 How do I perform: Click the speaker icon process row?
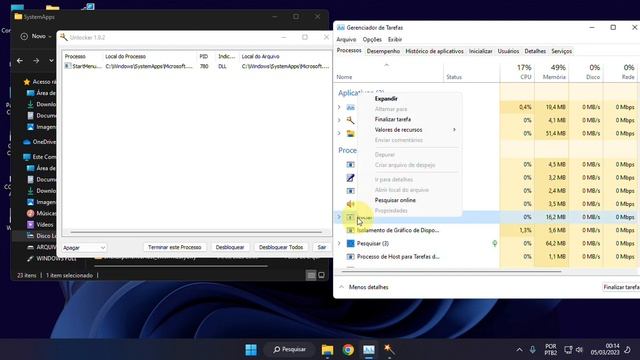tap(350, 204)
